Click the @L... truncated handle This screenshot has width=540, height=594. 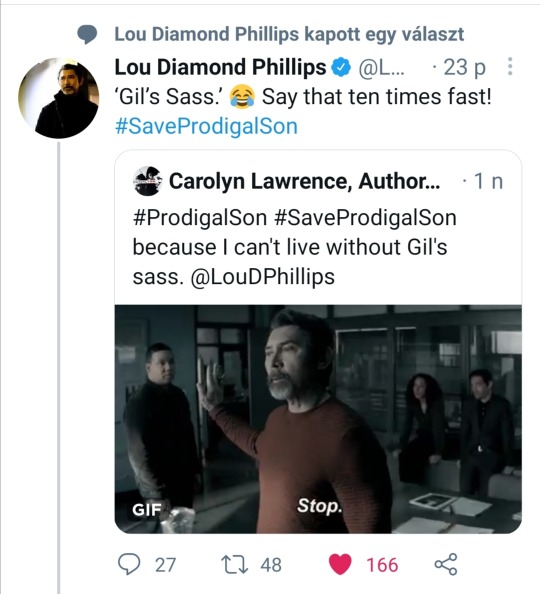[381, 68]
